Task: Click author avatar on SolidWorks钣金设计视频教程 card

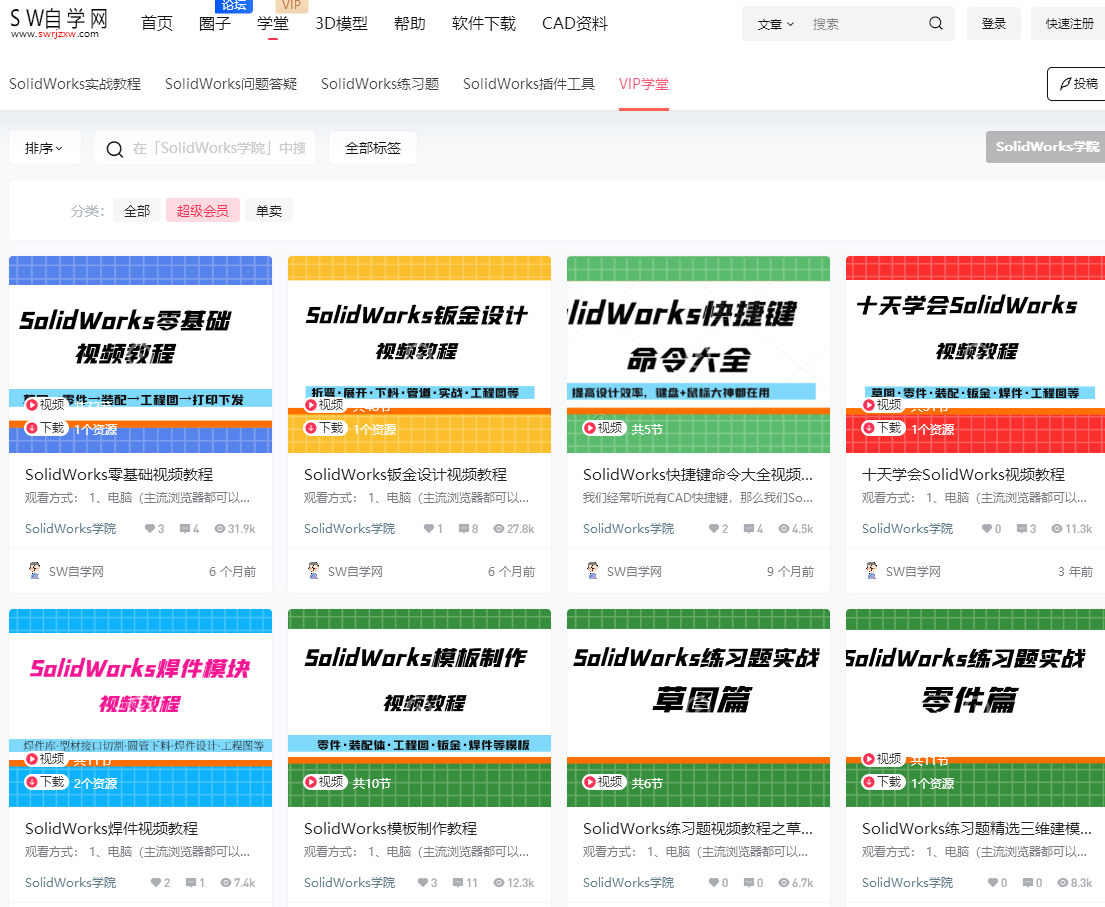Action: click(314, 571)
